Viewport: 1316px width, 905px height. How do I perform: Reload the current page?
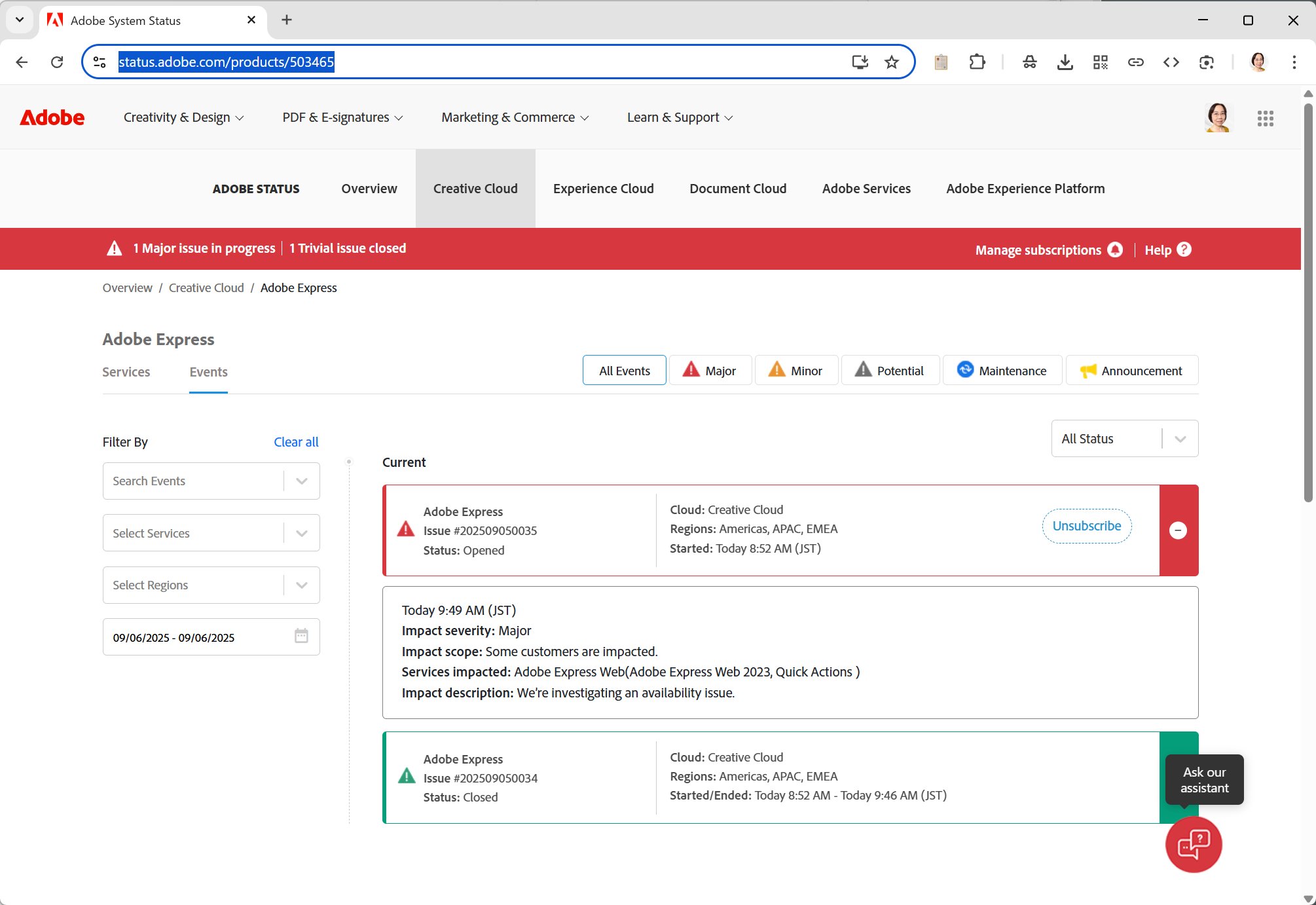(x=57, y=62)
